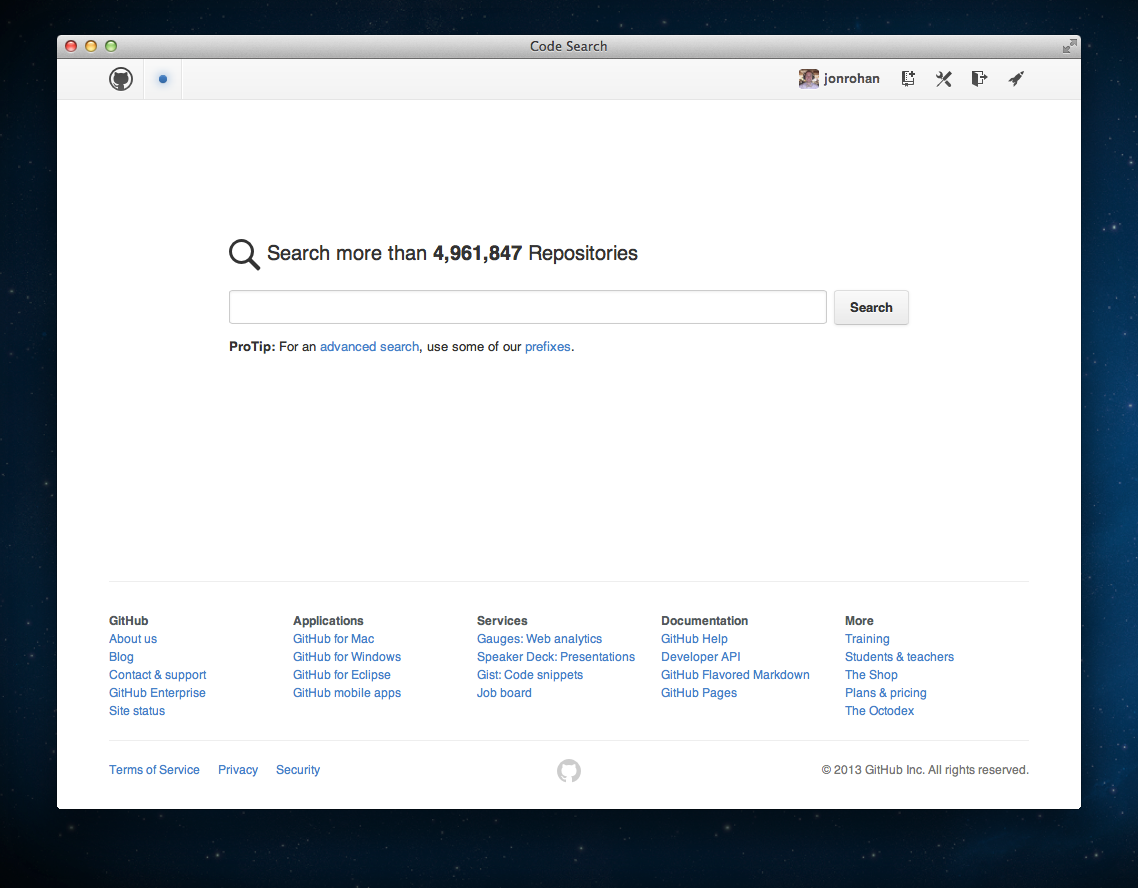Image resolution: width=1138 pixels, height=888 pixels.
Task: Open account settings tools icon
Action: [x=943, y=79]
